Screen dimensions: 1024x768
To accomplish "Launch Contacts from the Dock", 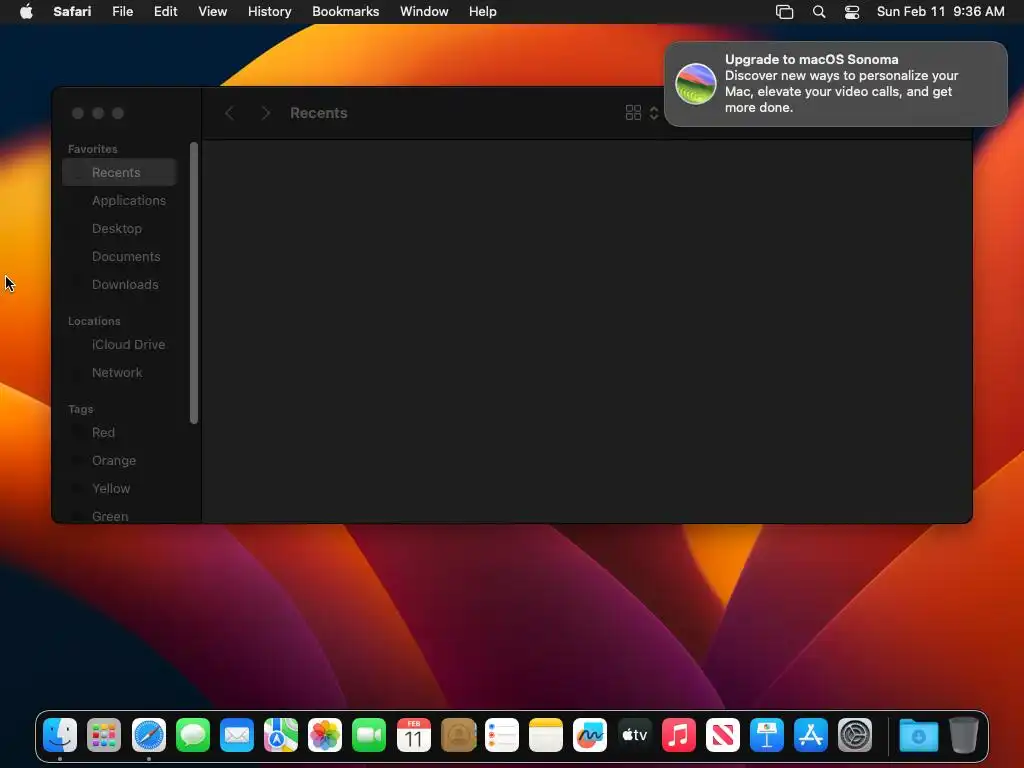I will click(458, 735).
